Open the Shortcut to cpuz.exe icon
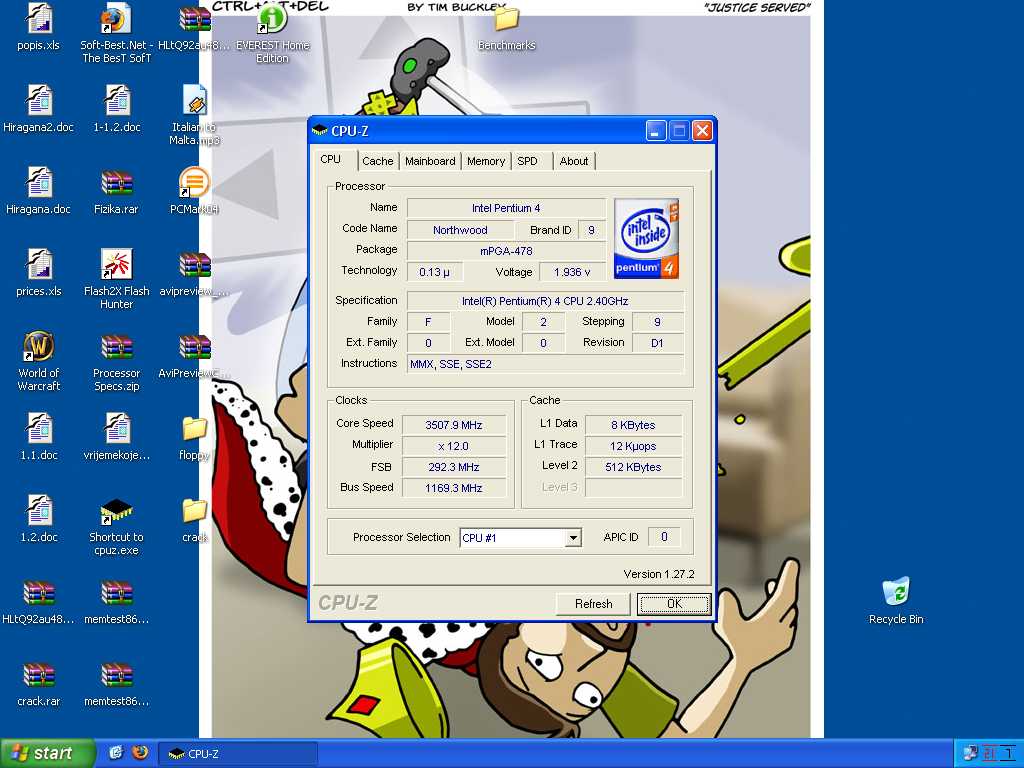 pyautogui.click(x=117, y=511)
